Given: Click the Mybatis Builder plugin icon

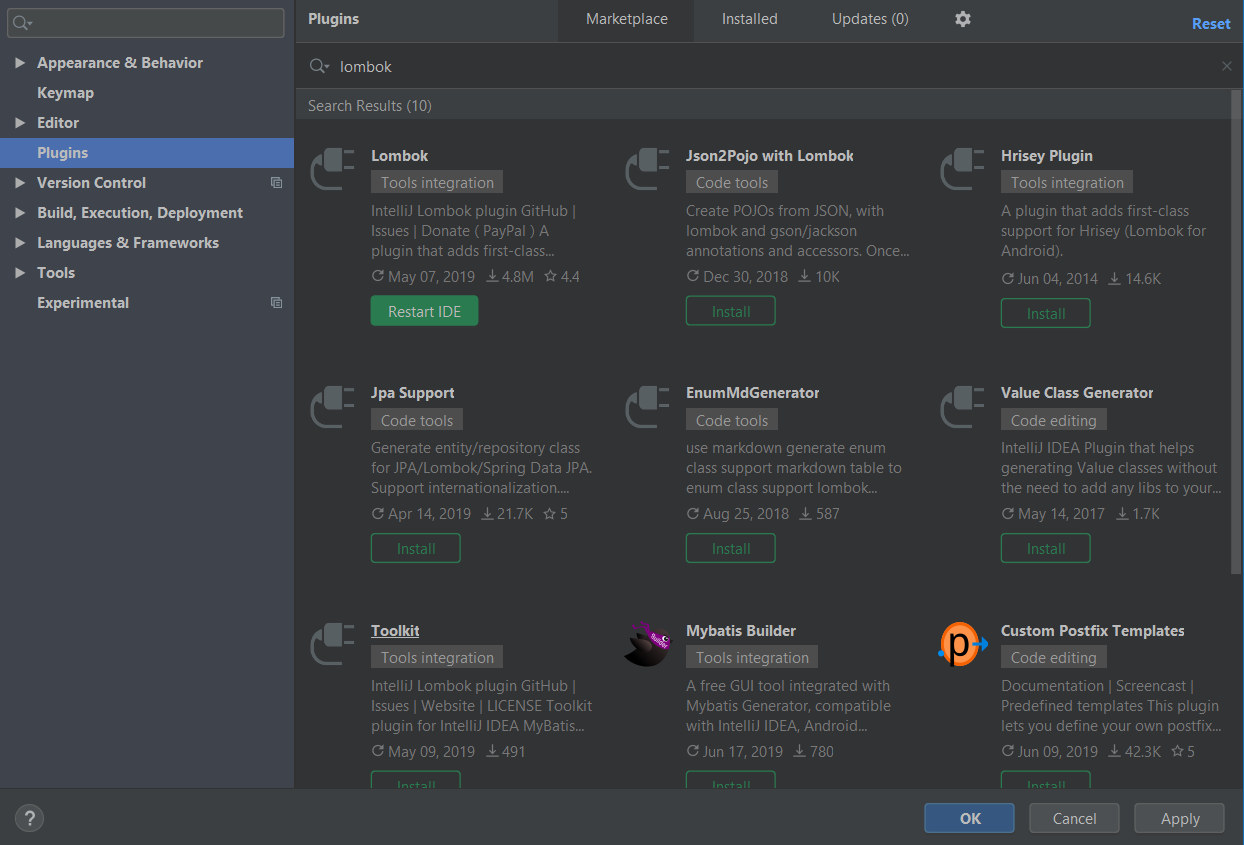Looking at the screenshot, I should coord(647,644).
